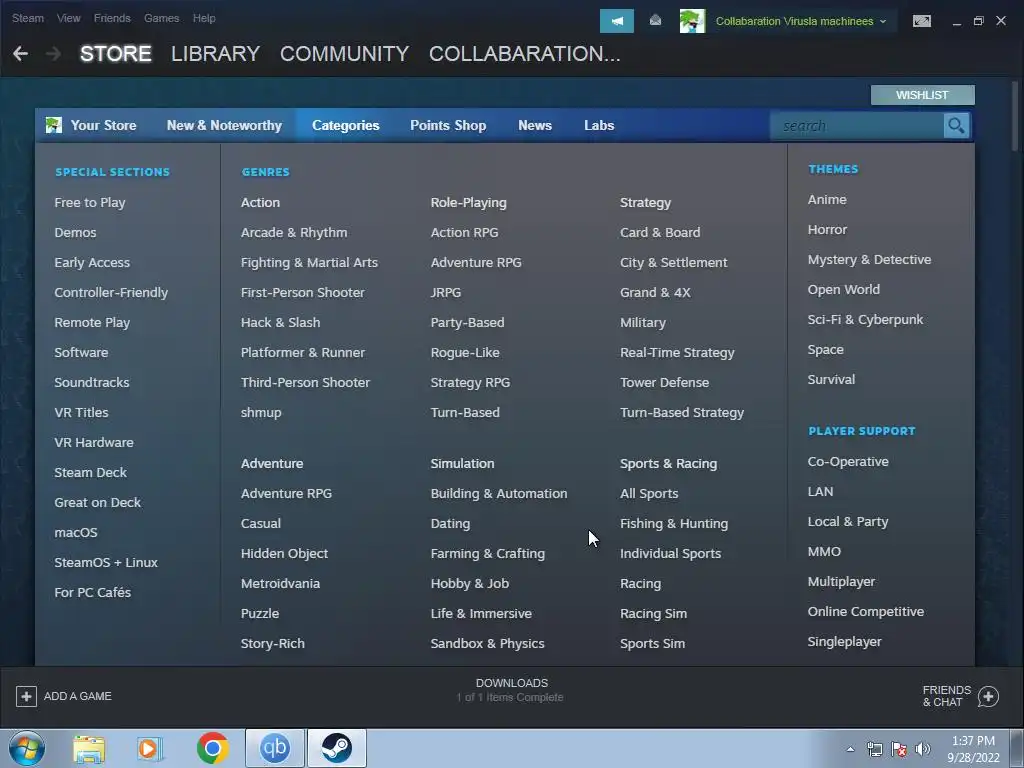Open the Free to Play section
Screen dimensions: 1024x768
tap(89, 202)
